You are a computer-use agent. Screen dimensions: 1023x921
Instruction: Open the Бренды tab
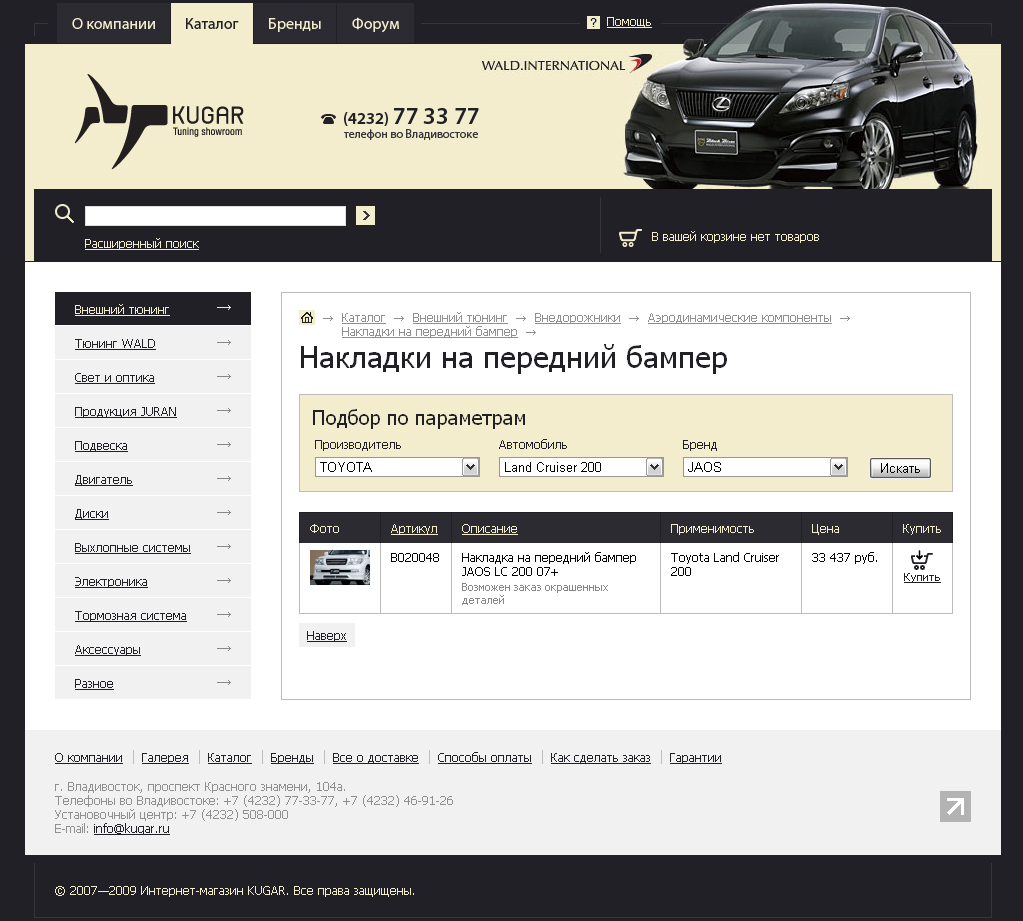[x=294, y=23]
